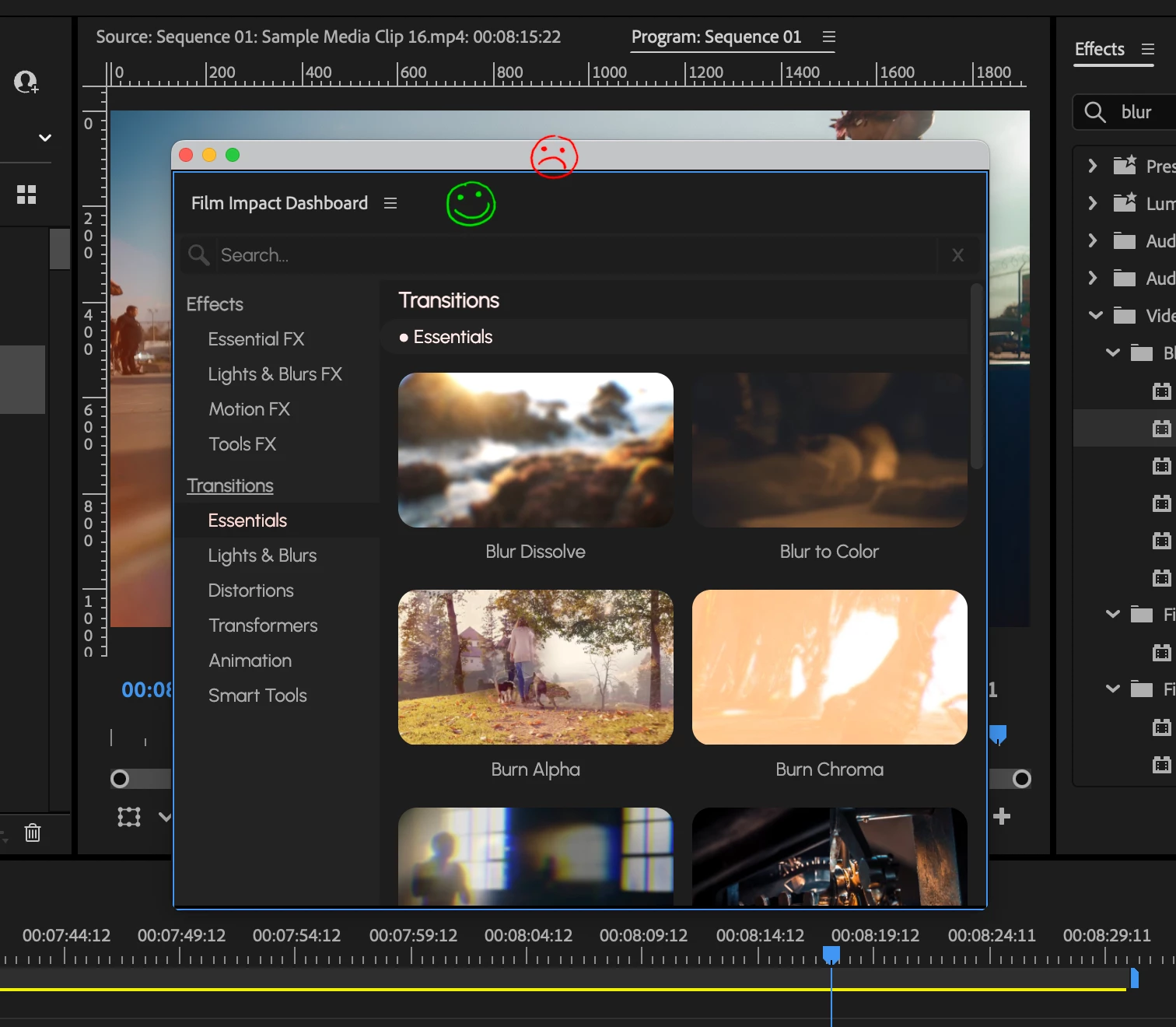
Task: Open Transformers transitions category
Action: coord(263,626)
